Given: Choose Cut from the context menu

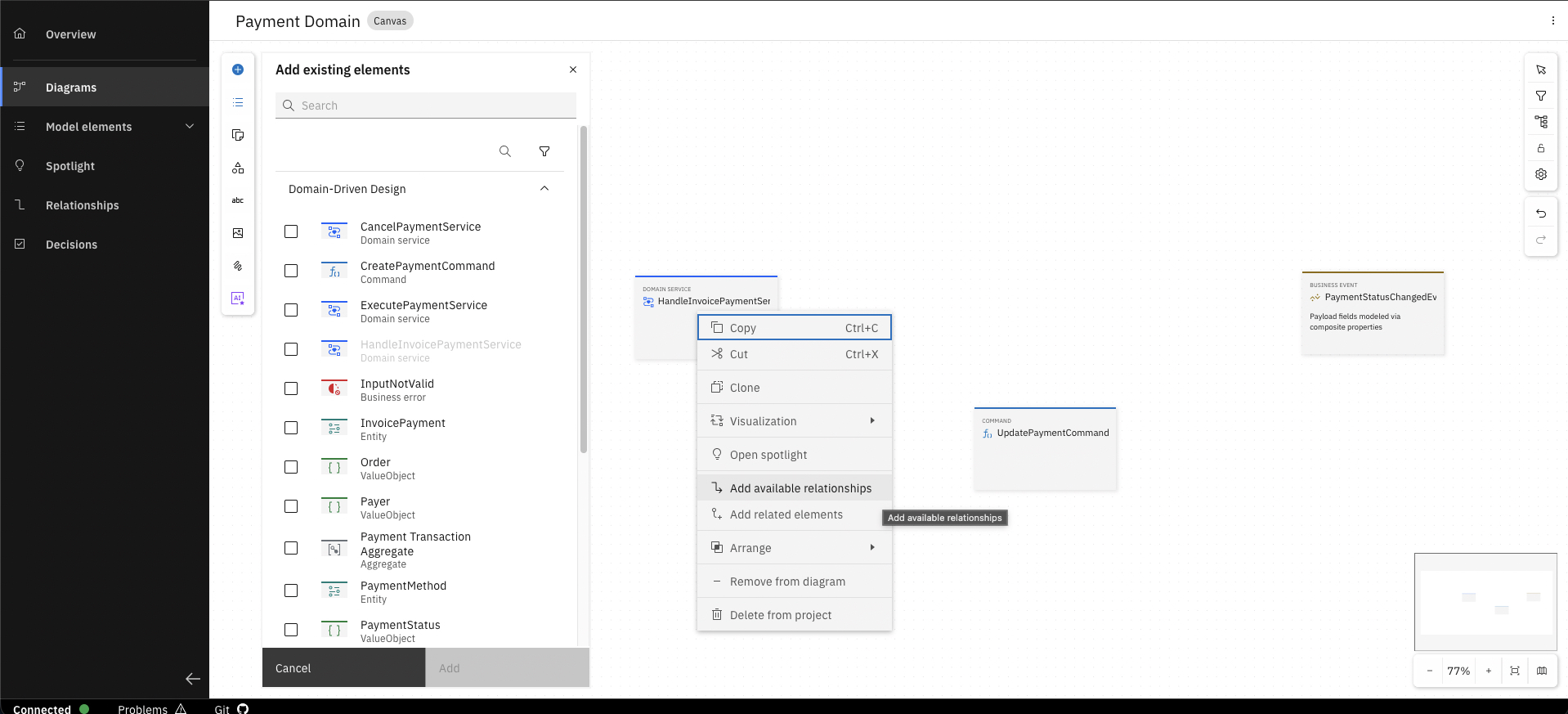Looking at the screenshot, I should (x=795, y=354).
